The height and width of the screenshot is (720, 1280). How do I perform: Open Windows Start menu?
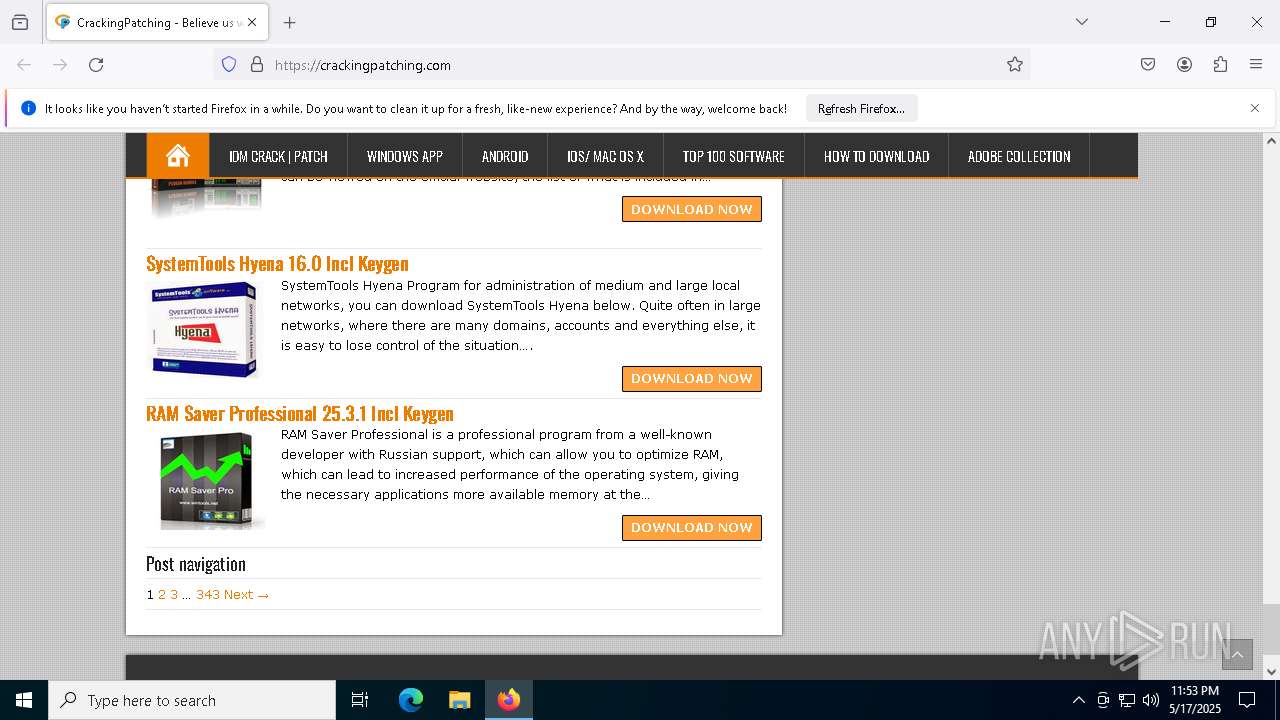[x=24, y=700]
